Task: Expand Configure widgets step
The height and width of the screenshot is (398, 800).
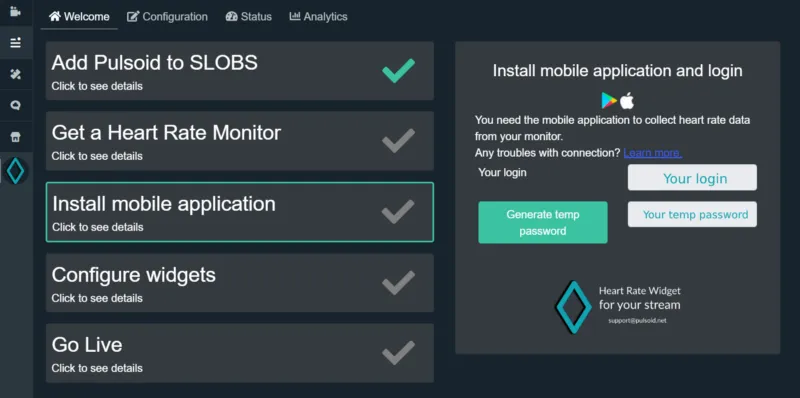Action: click(x=240, y=283)
